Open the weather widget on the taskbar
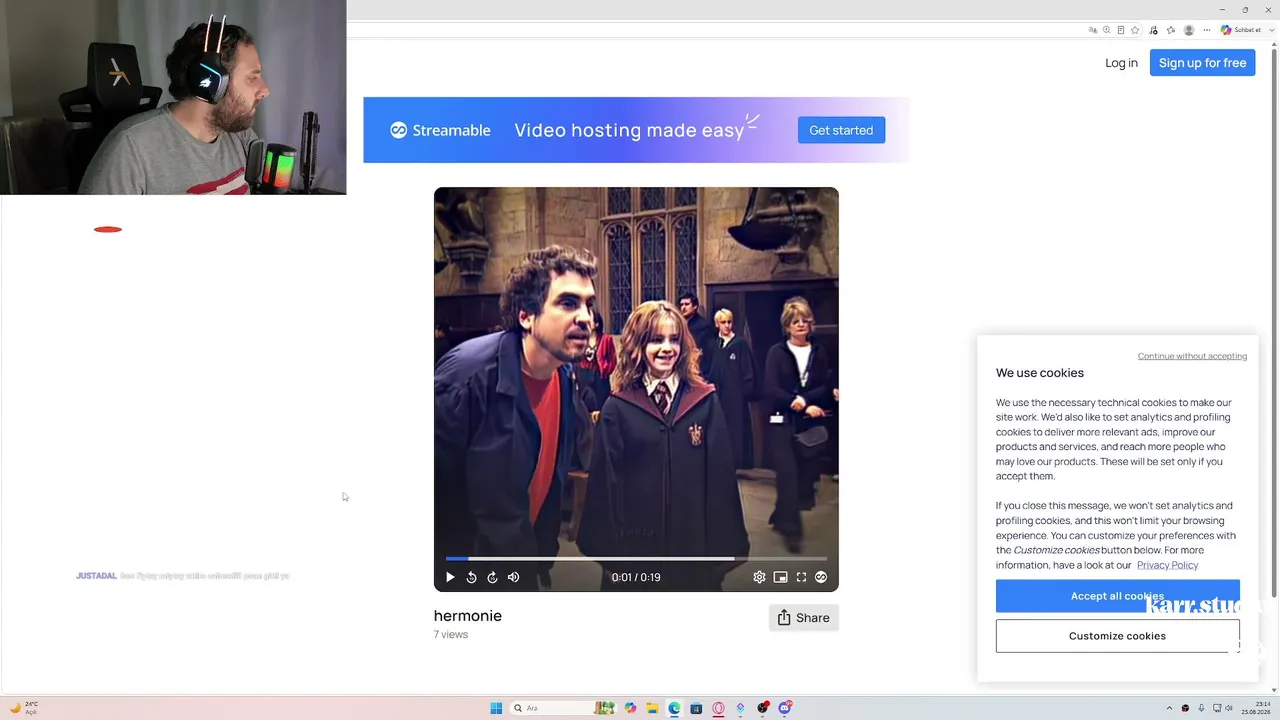This screenshot has height=720, width=1280. tap(22, 708)
